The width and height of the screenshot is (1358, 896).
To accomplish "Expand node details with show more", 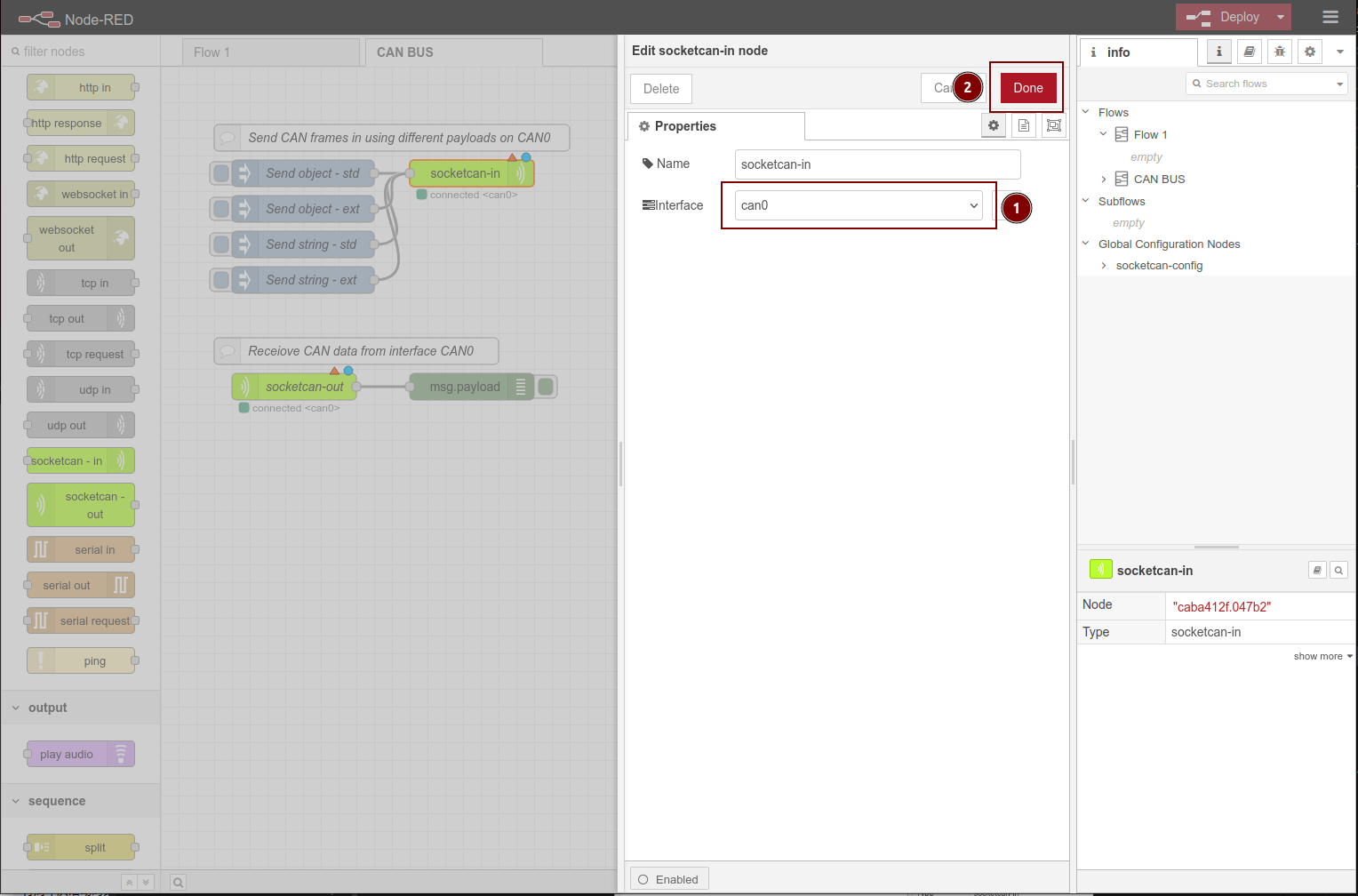I will point(1322,656).
